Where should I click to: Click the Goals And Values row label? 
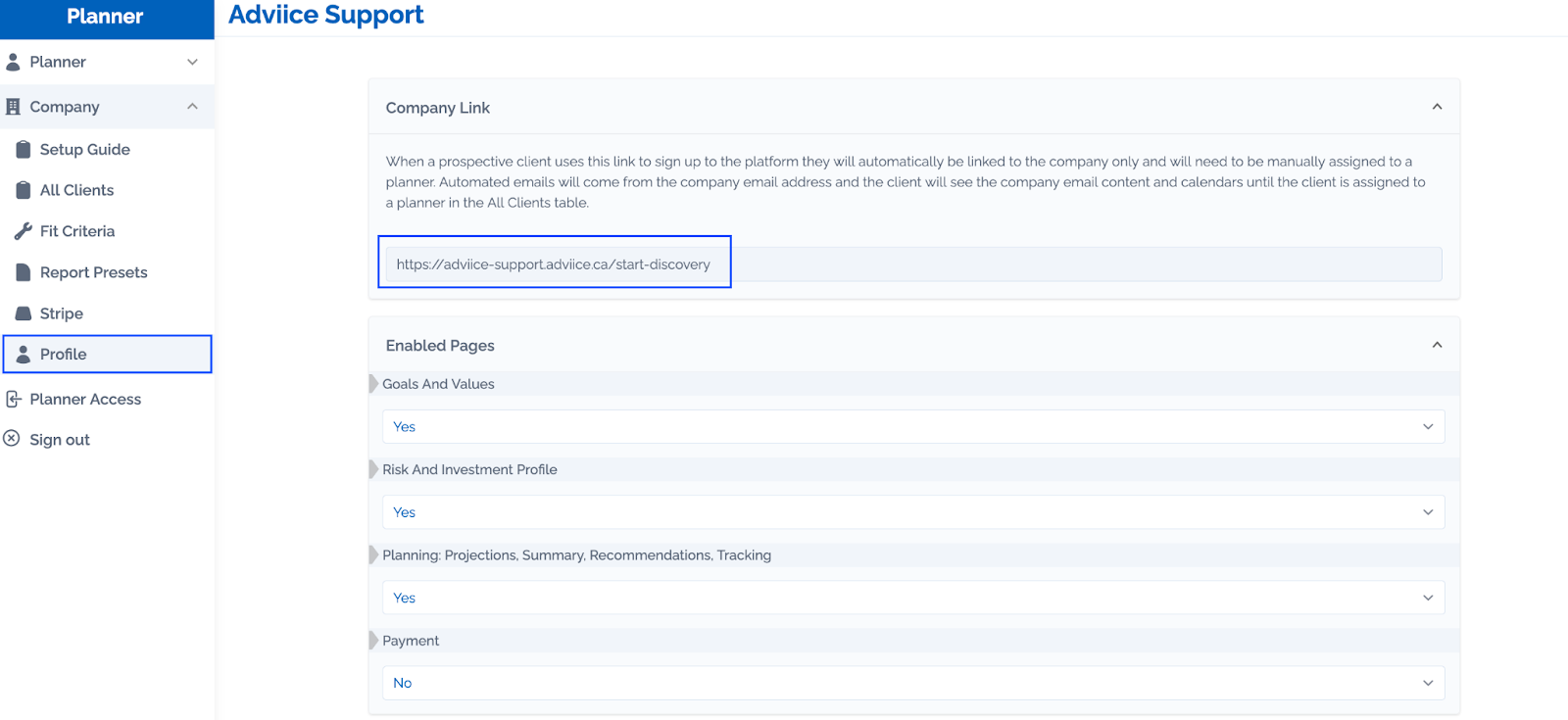coord(438,384)
